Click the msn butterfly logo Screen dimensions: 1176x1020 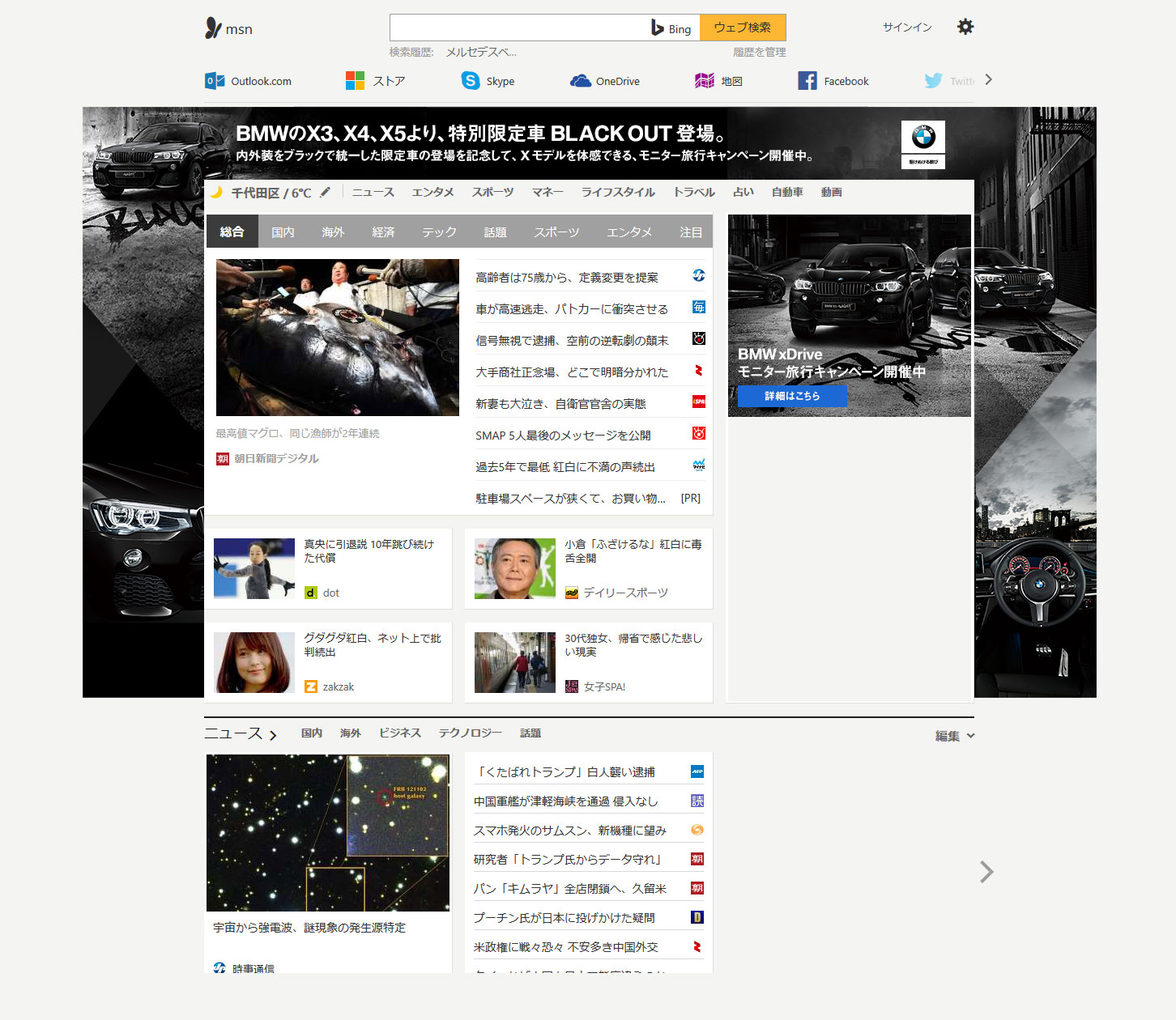pyautogui.click(x=214, y=28)
